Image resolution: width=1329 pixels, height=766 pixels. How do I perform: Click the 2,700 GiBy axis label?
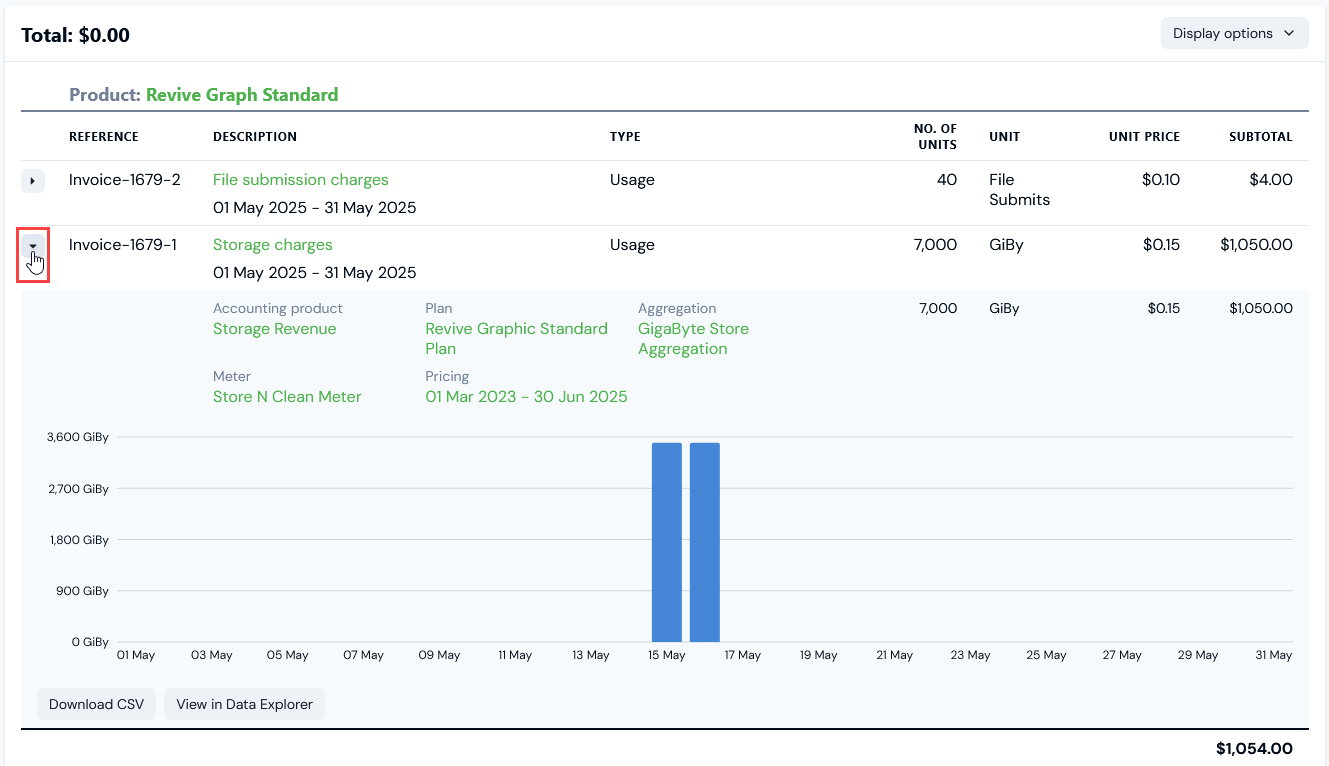[x=77, y=489]
